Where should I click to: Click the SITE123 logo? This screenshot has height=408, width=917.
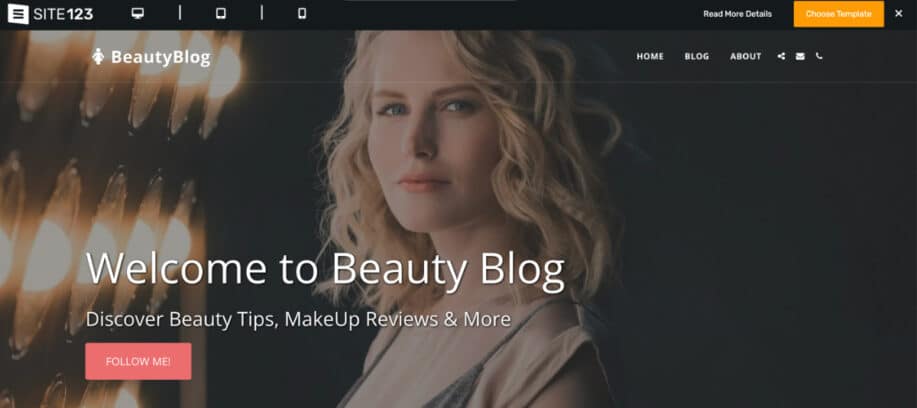[x=50, y=14]
